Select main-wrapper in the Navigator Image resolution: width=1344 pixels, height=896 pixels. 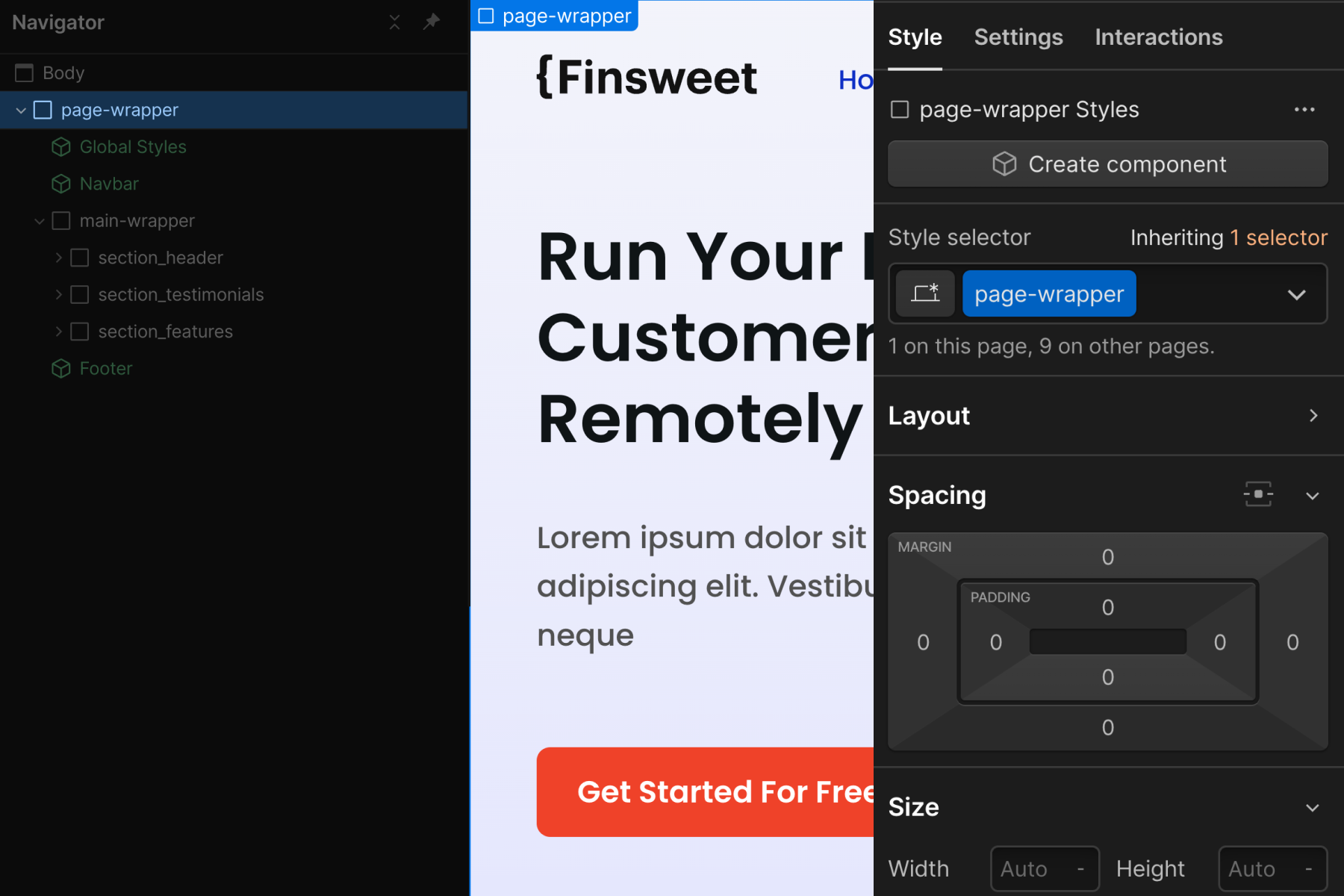pyautogui.click(x=137, y=220)
